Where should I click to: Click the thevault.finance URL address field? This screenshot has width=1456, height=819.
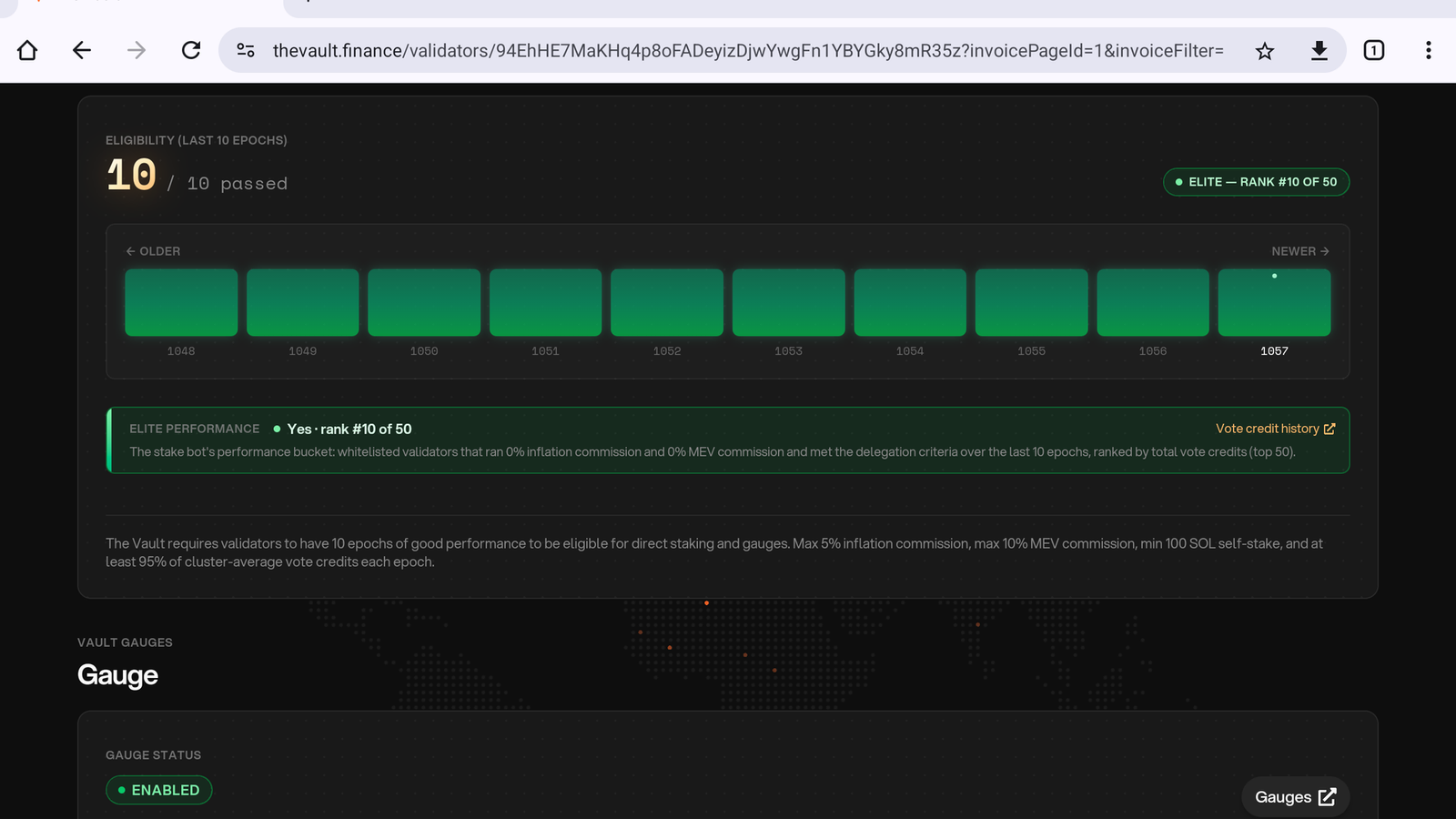click(748, 50)
